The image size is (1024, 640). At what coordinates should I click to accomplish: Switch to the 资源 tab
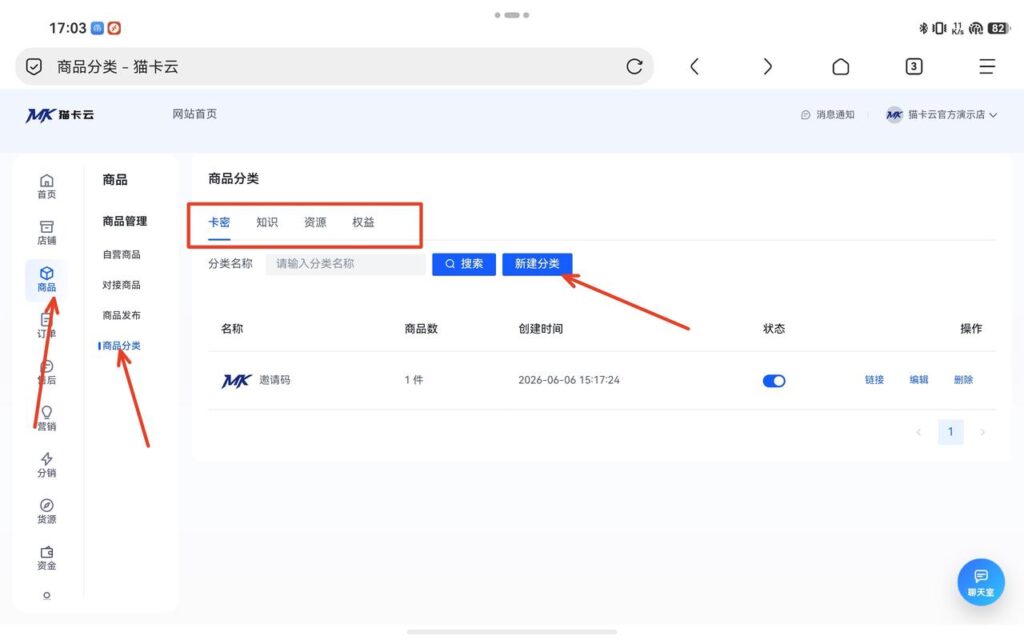pyautogui.click(x=315, y=223)
